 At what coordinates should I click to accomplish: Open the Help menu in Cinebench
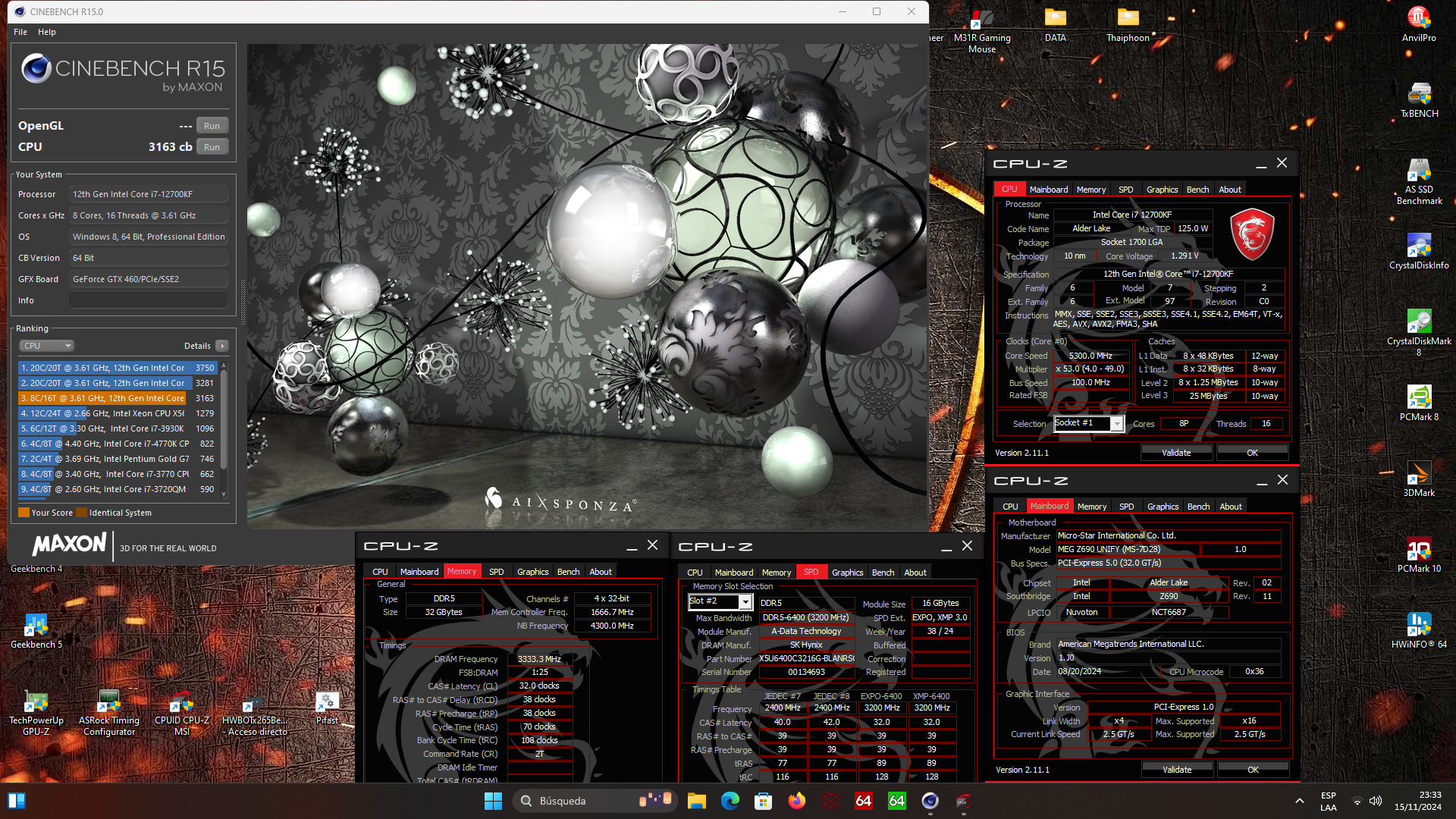[x=47, y=32]
